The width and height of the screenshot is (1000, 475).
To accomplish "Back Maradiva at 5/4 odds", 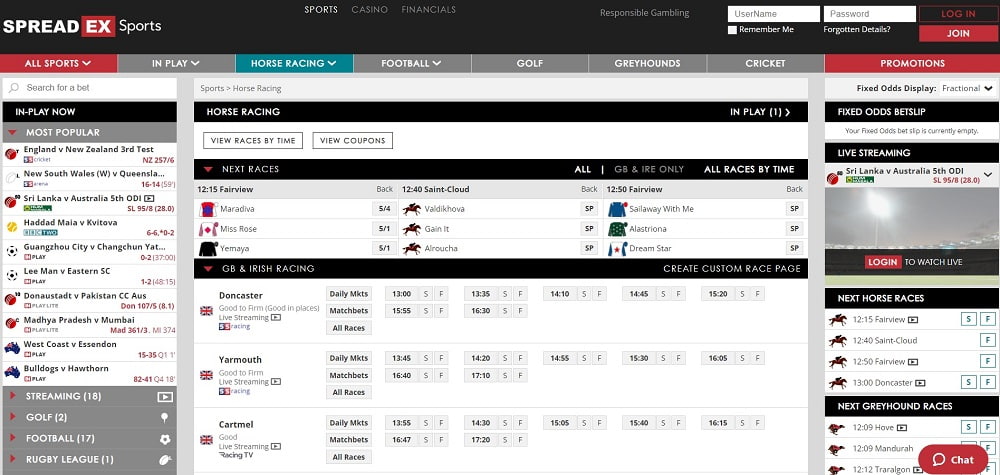I will (384, 209).
